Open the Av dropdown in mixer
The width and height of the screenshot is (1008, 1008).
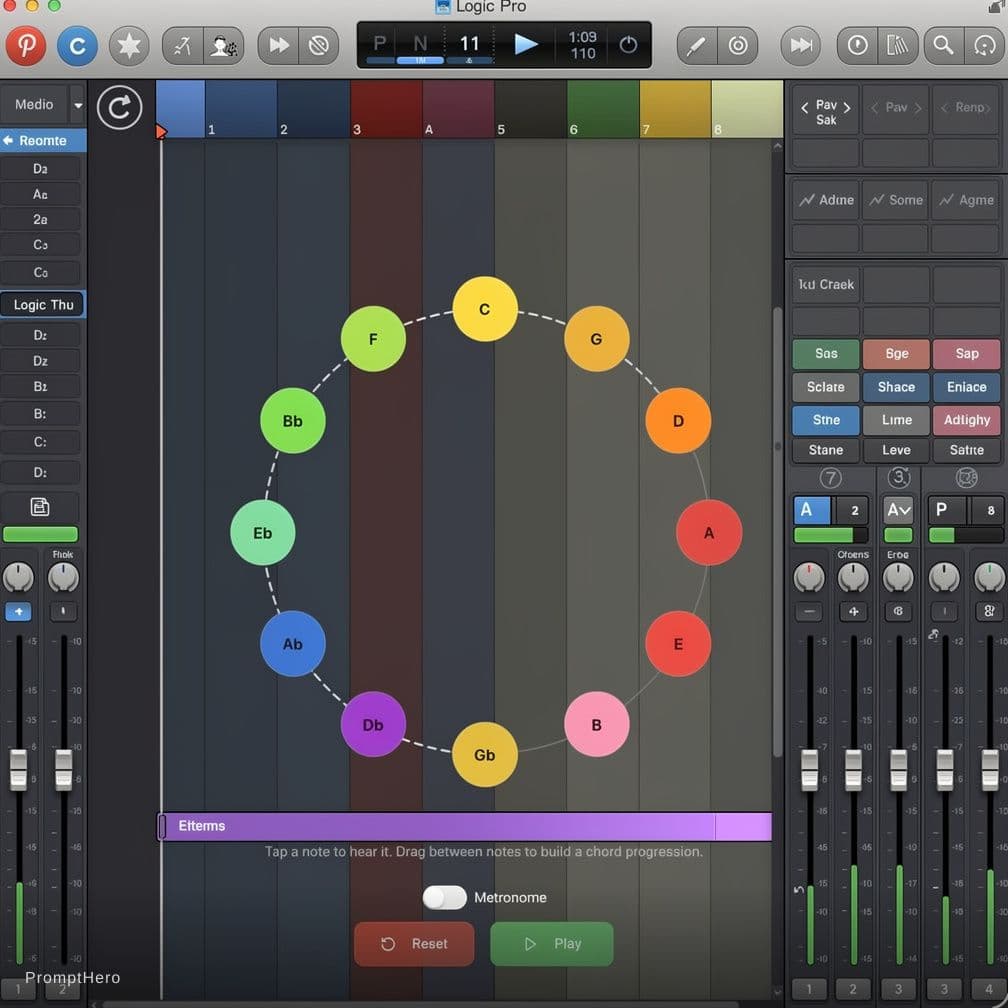(898, 510)
